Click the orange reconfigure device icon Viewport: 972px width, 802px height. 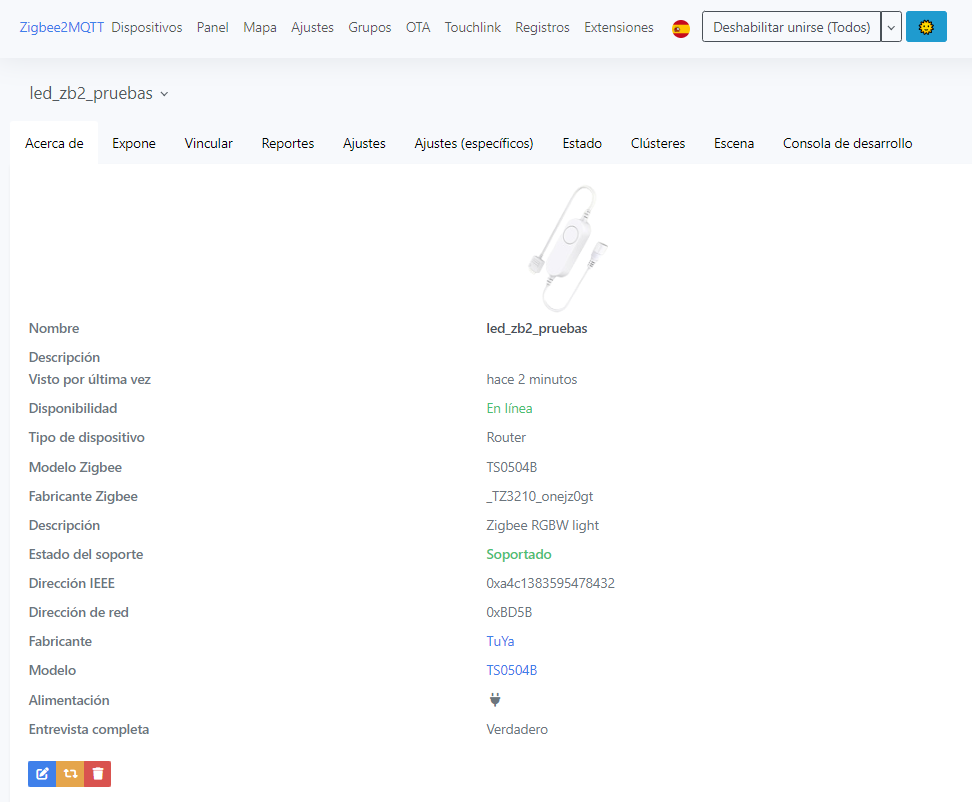[x=70, y=774]
